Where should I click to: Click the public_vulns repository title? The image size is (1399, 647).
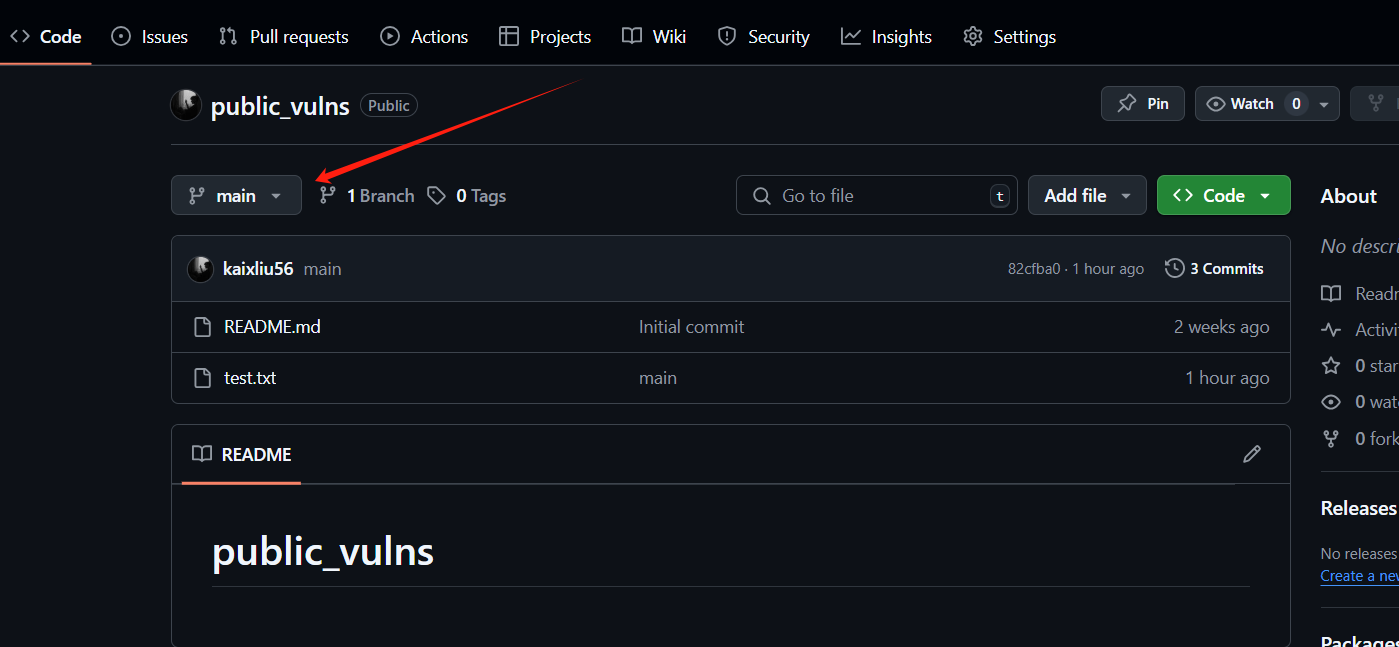280,106
